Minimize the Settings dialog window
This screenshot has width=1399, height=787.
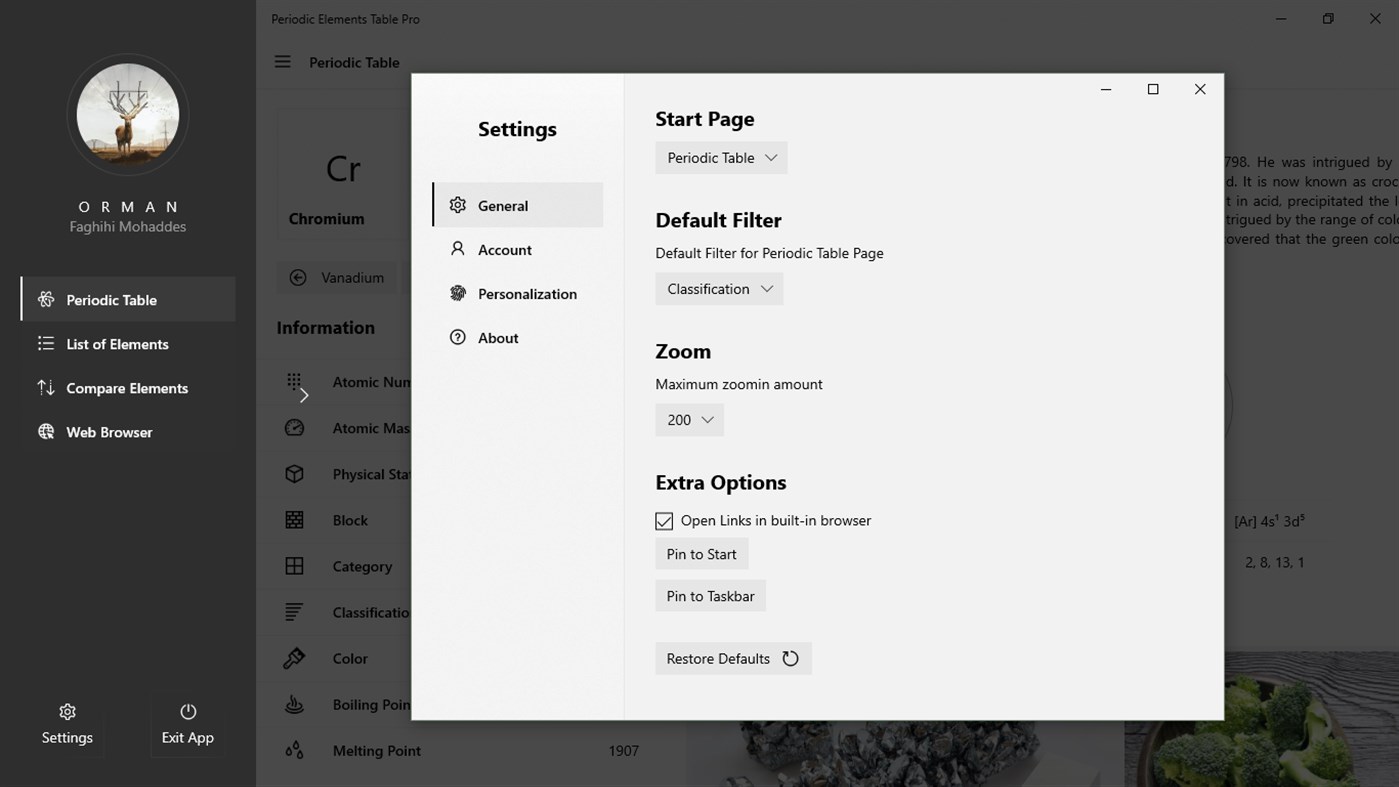tap(1106, 89)
